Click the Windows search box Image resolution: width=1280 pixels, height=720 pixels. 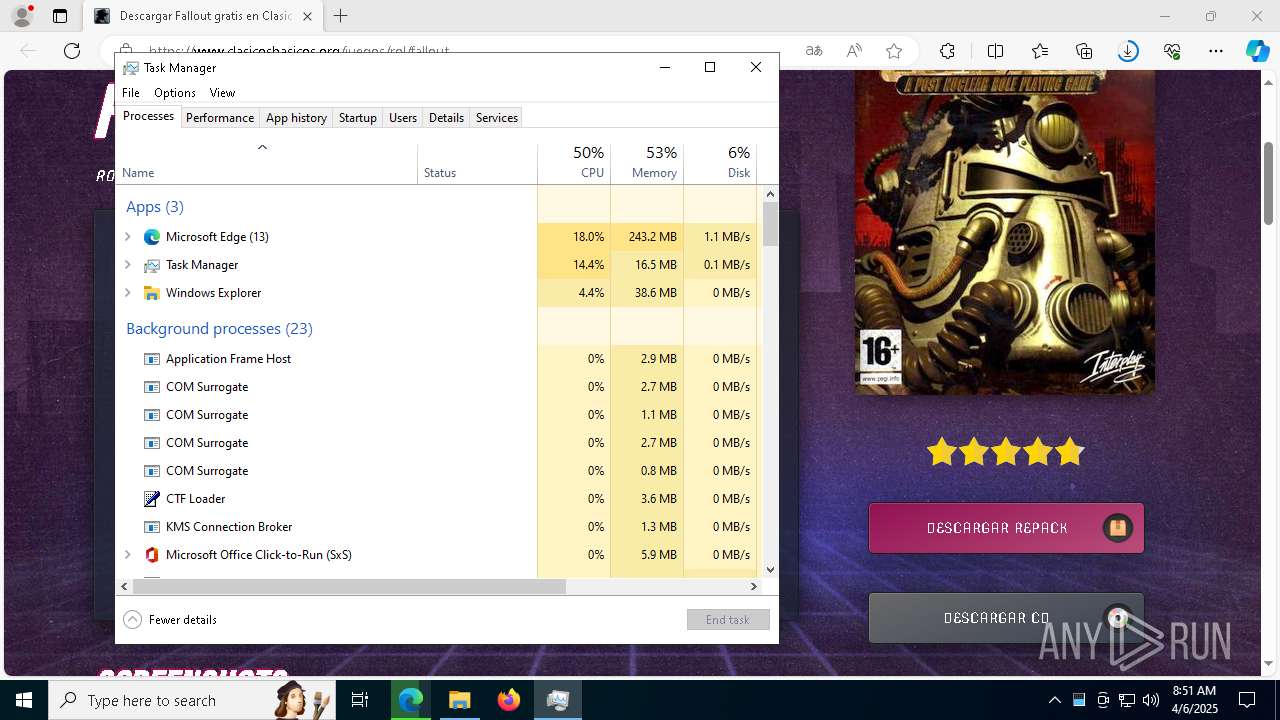192,700
